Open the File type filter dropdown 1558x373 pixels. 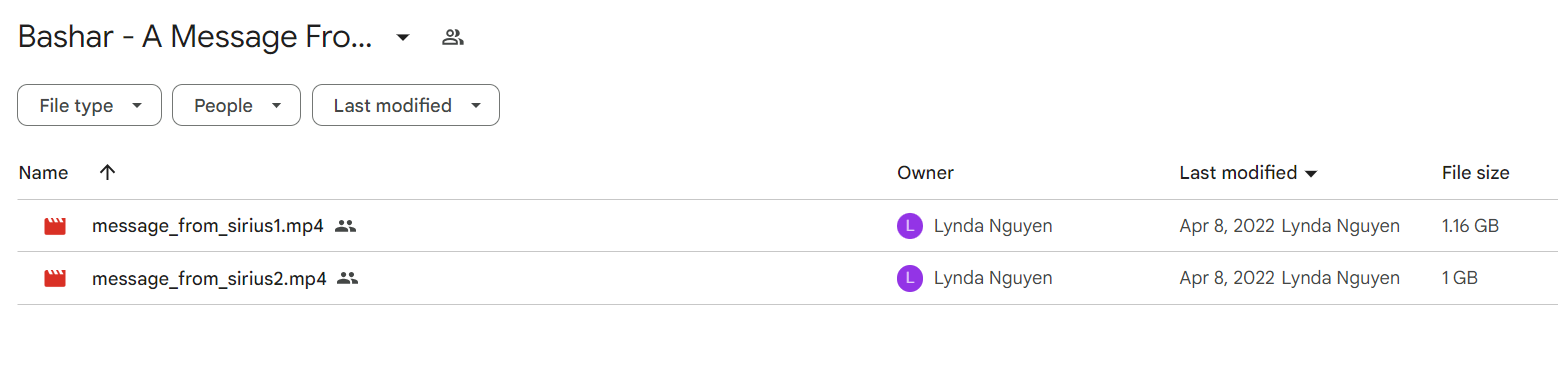coord(89,105)
